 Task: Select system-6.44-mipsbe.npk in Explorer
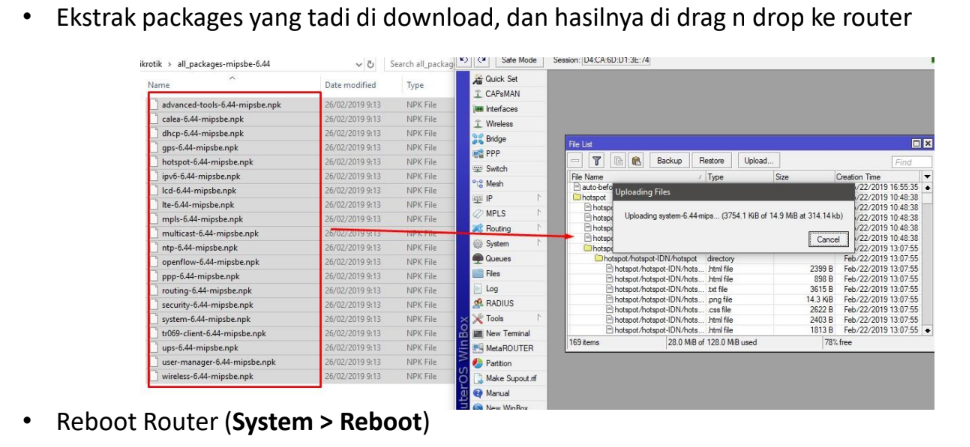(206, 319)
